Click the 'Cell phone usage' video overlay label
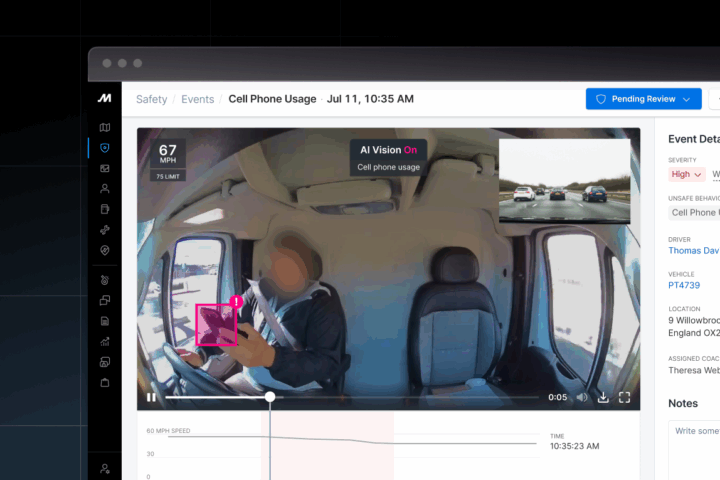720x480 pixels. 388,167
